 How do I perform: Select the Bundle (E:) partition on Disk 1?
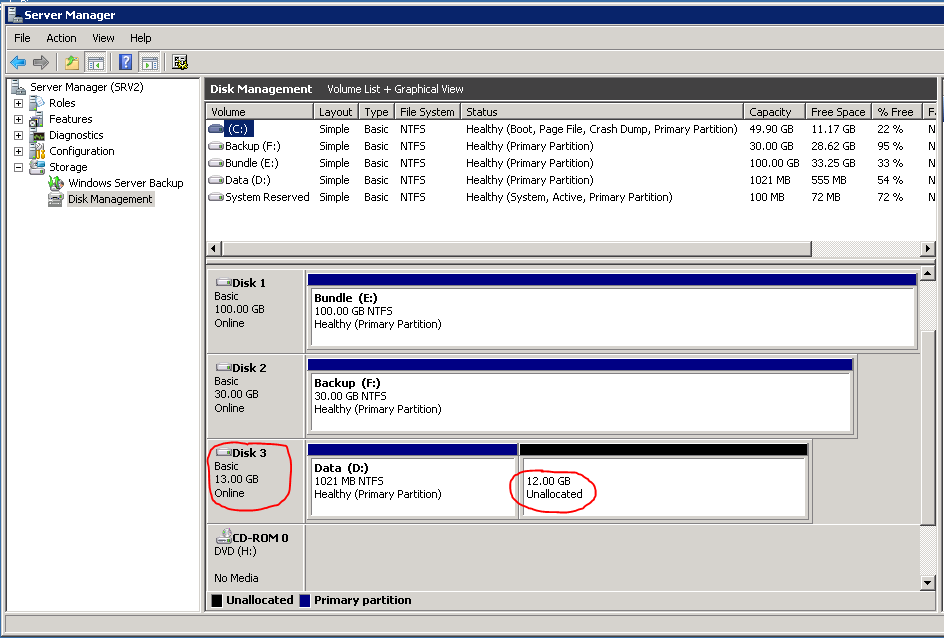coord(612,311)
